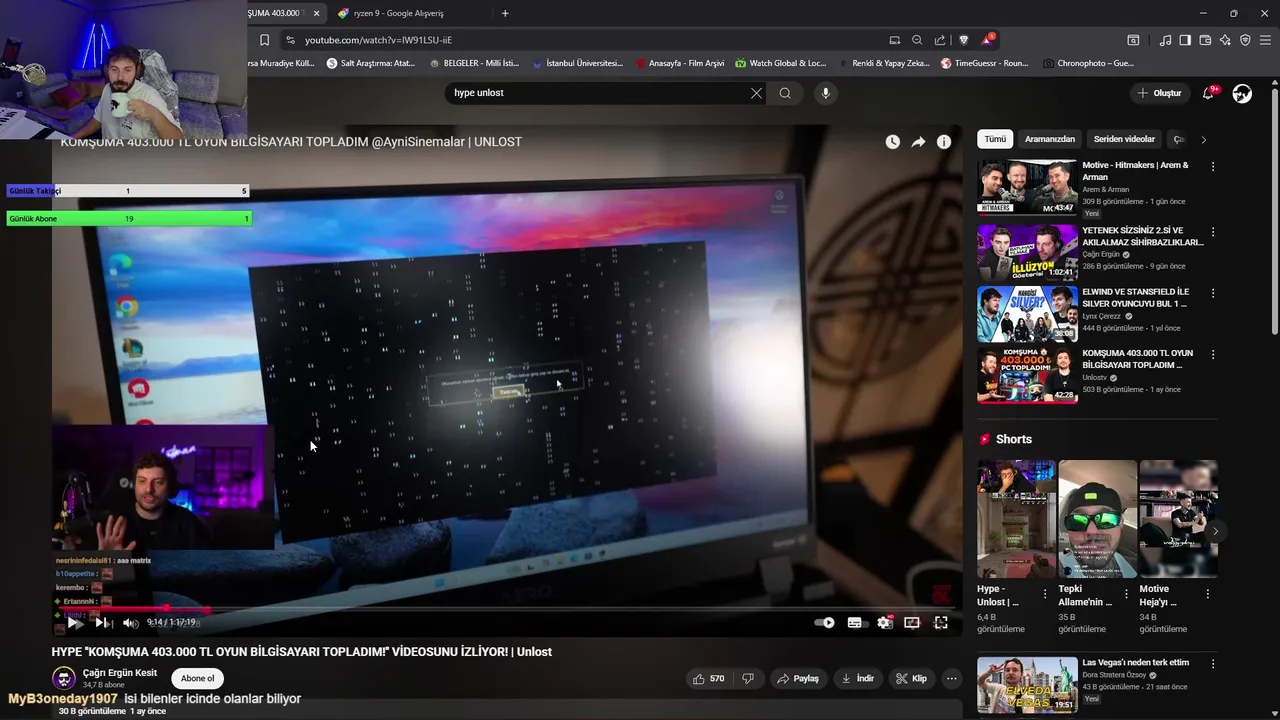Mute the video volume speaker icon
1280x720 pixels.
pos(131,622)
